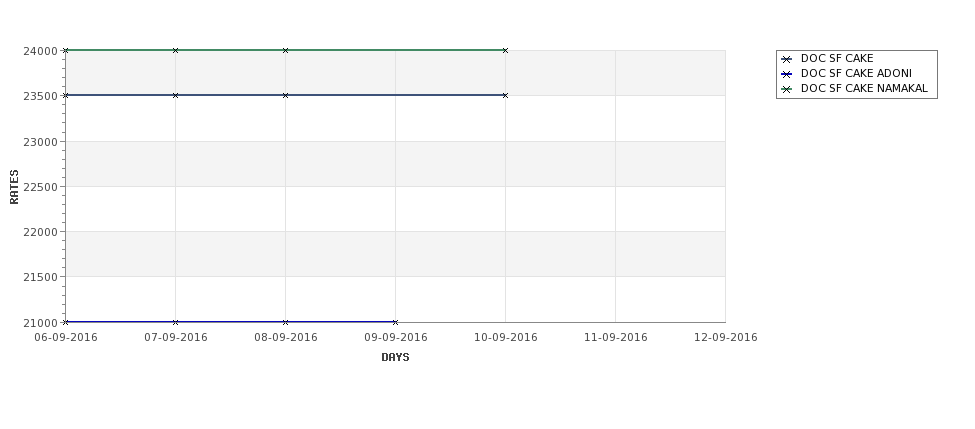Click the DOC SF CAKE legend marker icon
975x429 pixels.
(x=787, y=59)
